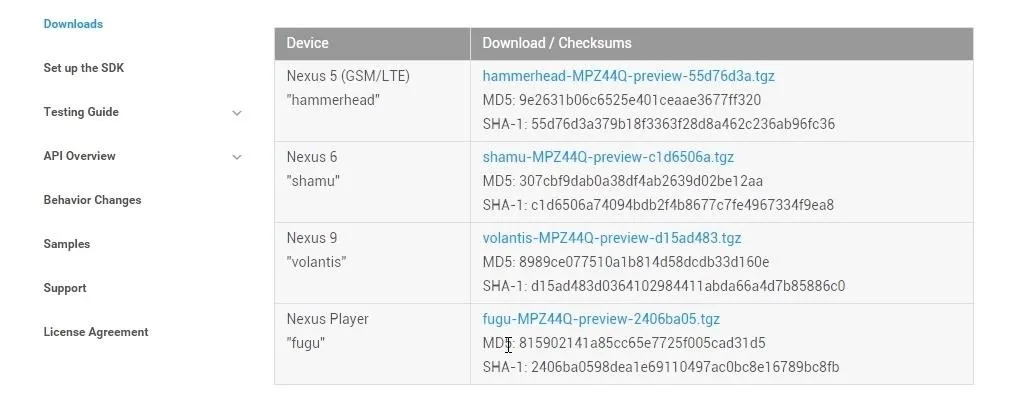
Task: Click the Device column header
Action: click(372, 43)
